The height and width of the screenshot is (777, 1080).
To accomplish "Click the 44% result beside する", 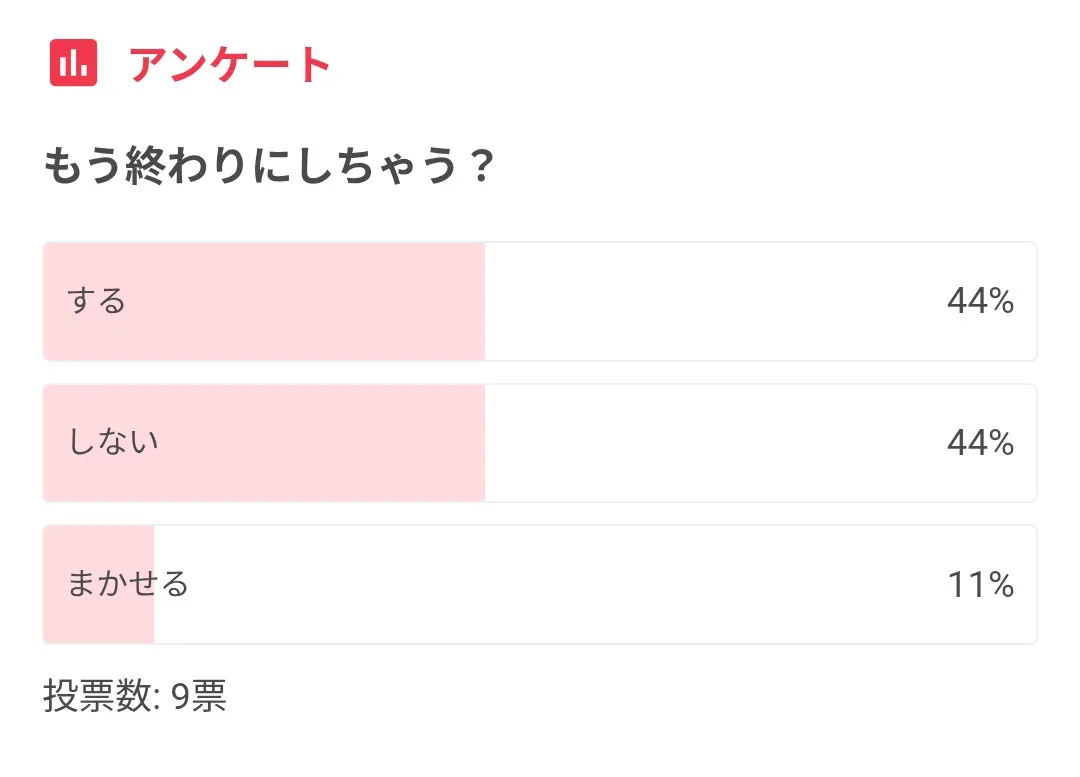I will click(x=980, y=301).
